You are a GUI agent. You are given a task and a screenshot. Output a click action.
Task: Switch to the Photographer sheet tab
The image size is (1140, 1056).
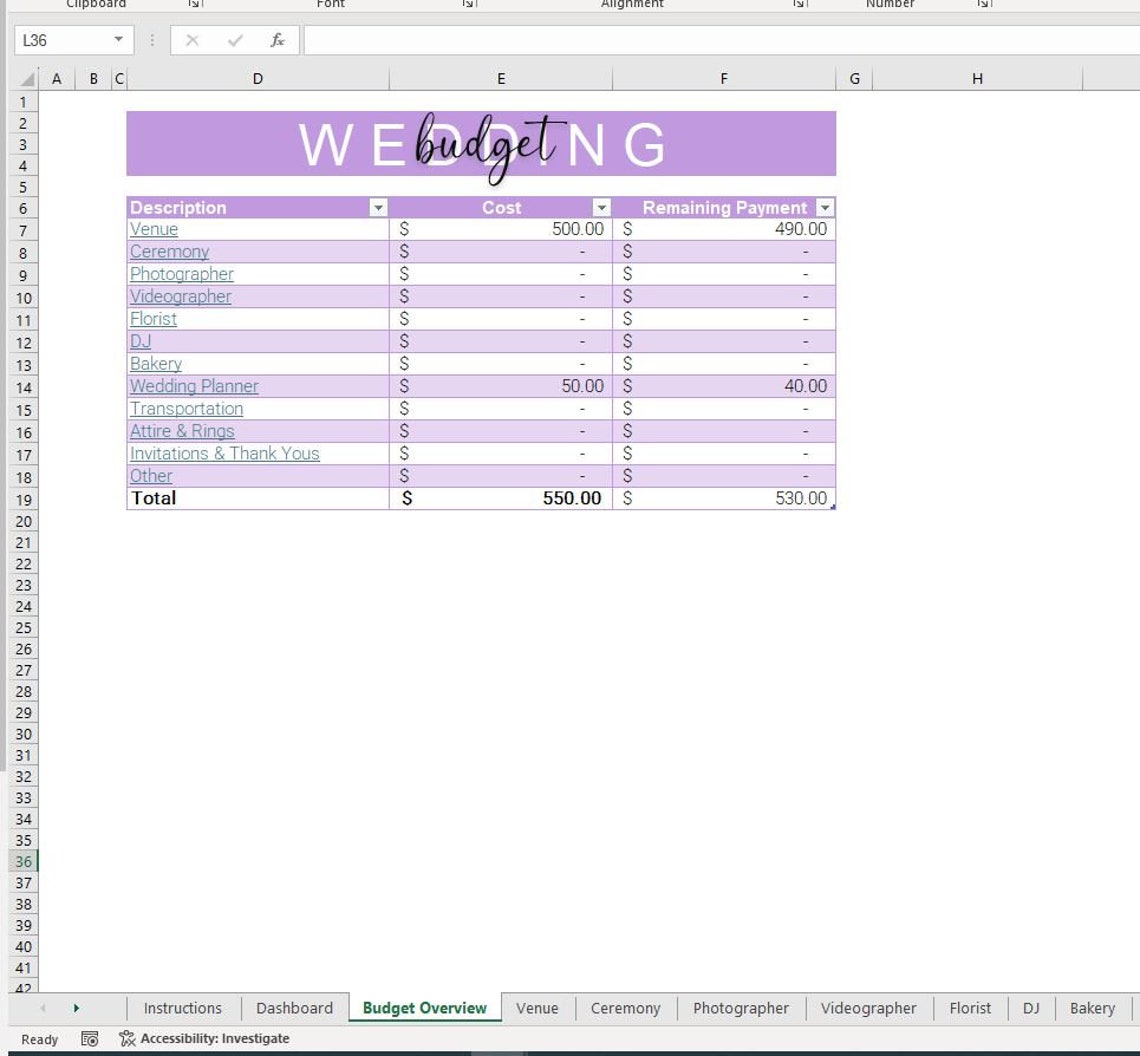740,1008
